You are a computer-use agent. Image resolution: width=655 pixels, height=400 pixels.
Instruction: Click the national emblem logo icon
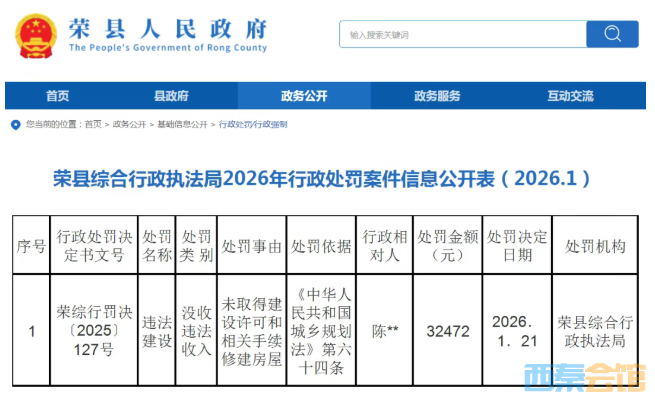[37, 34]
